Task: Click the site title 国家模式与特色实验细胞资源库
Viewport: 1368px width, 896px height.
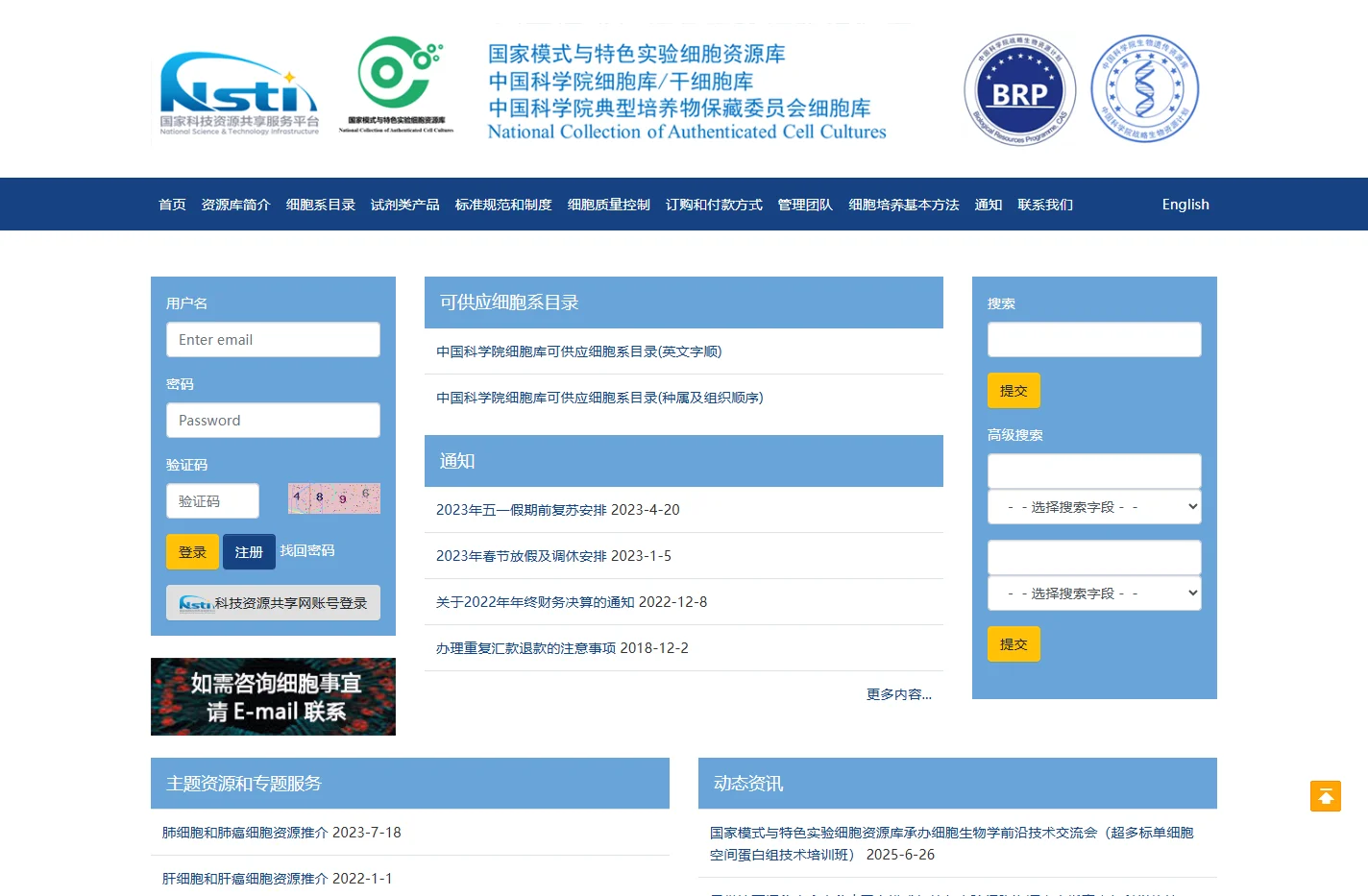Action: click(636, 54)
